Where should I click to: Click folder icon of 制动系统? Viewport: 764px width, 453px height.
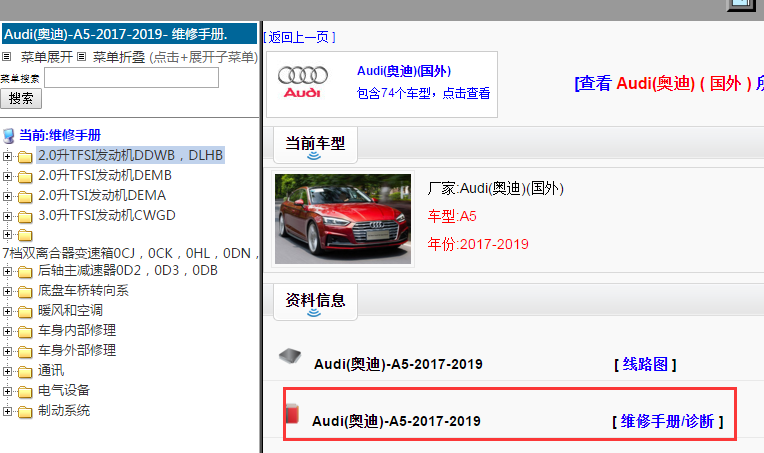click(25, 412)
